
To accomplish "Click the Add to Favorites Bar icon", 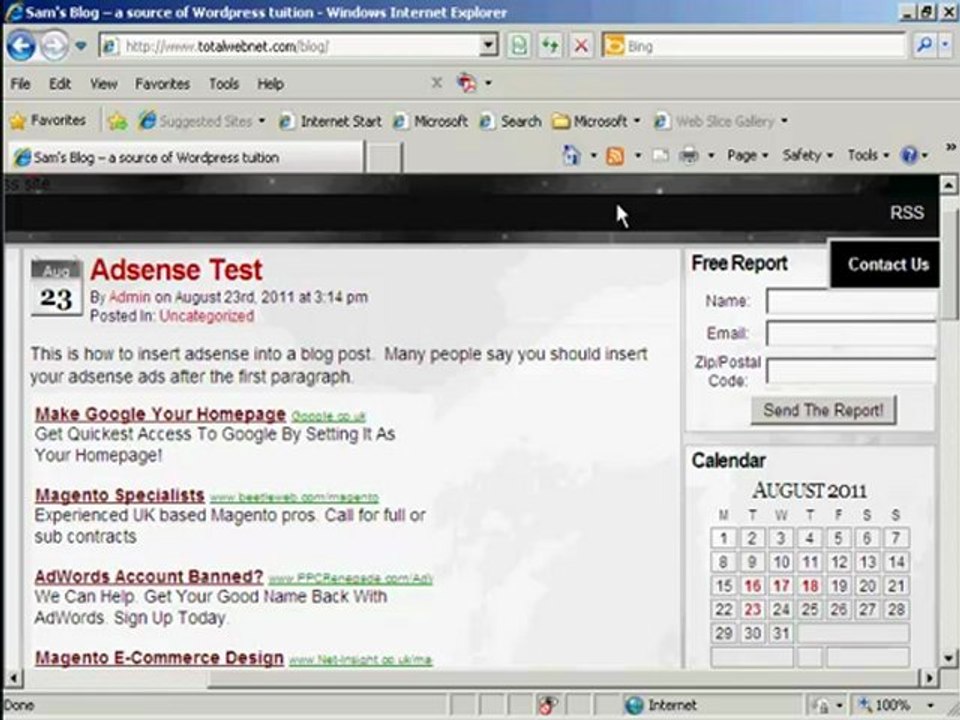I will point(117,121).
